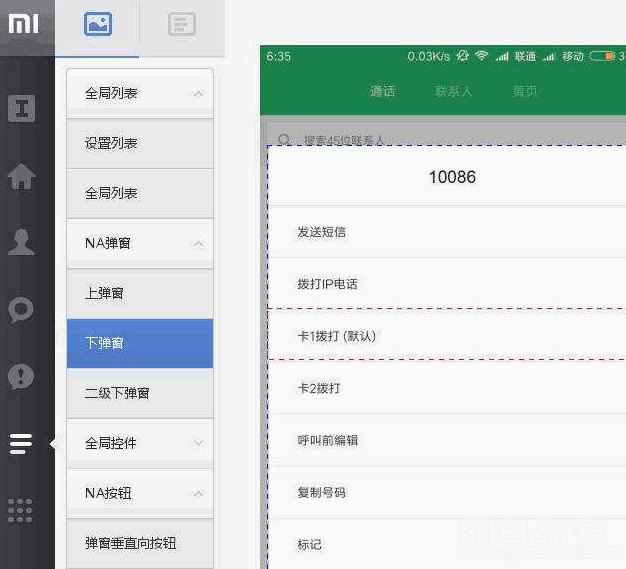Select the 全局列表 sub-item without a chevron
Image resolution: width=626 pixels, height=569 pixels.
(140, 193)
